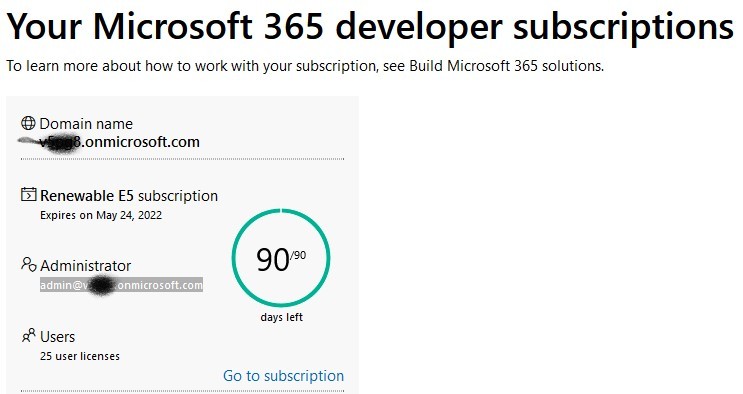
Task: Click the small /90 total days text
Action: tap(298, 256)
